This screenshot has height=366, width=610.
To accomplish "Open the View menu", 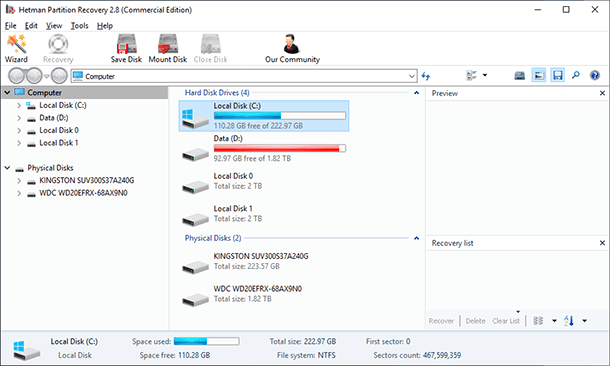I will tap(54, 26).
